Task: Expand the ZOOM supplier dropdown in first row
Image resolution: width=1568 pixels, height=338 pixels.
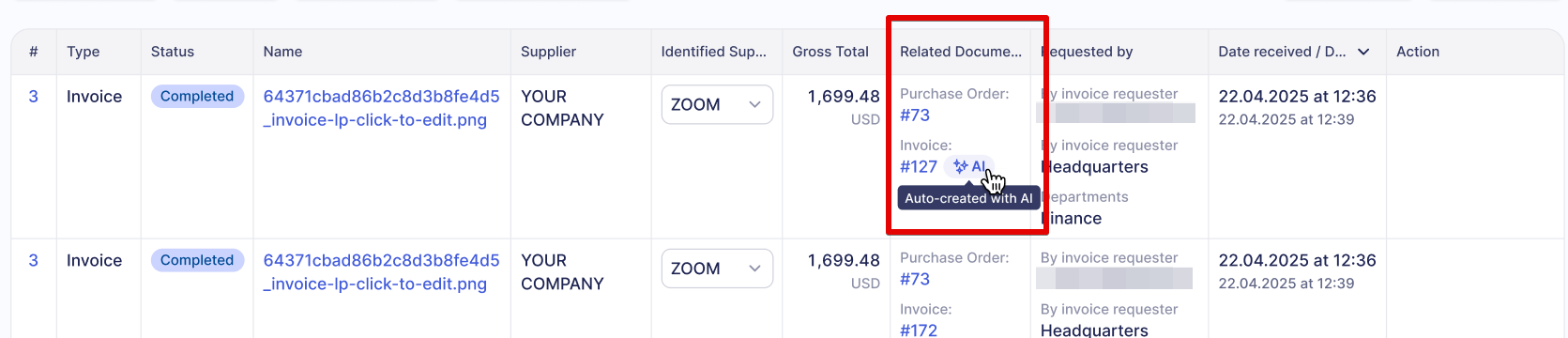Action: [717, 104]
